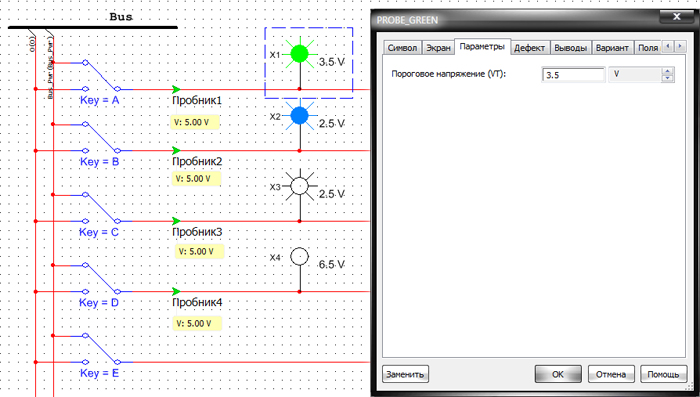The height and width of the screenshot is (397, 700).
Task: Show more tabs with right arrow
Action: (x=680, y=46)
